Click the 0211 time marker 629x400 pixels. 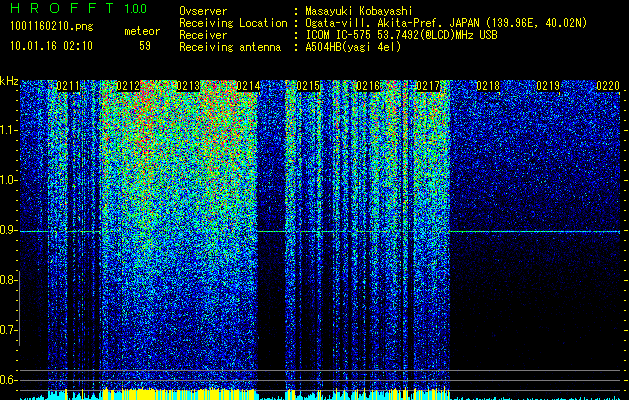[68, 86]
